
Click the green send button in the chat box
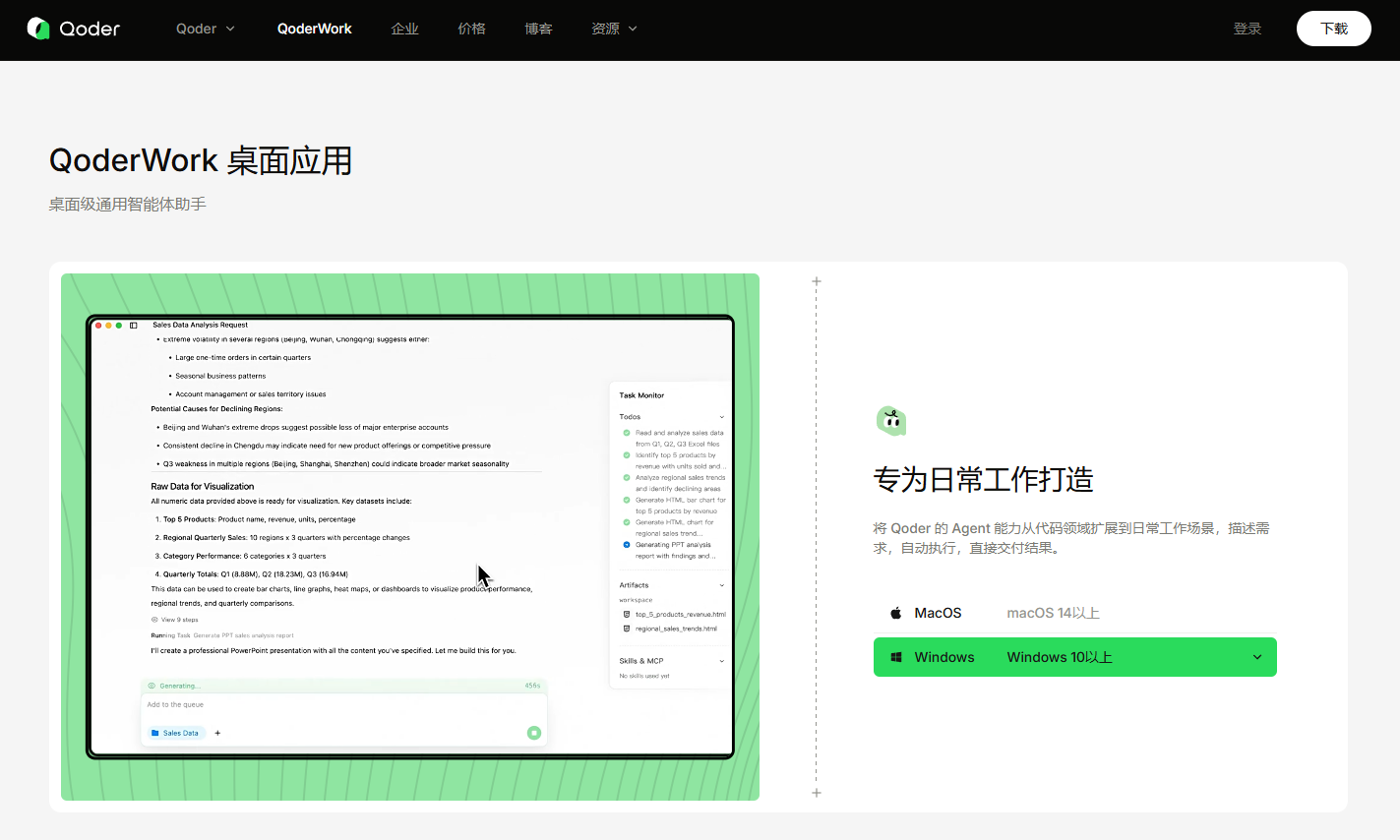(x=533, y=733)
